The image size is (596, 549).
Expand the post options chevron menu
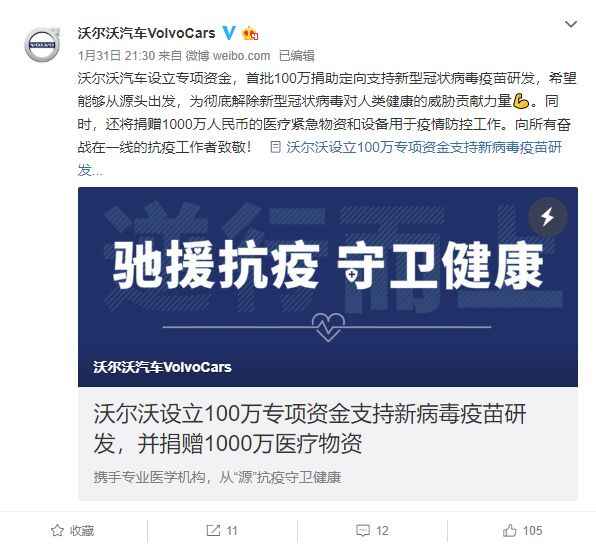(571, 24)
